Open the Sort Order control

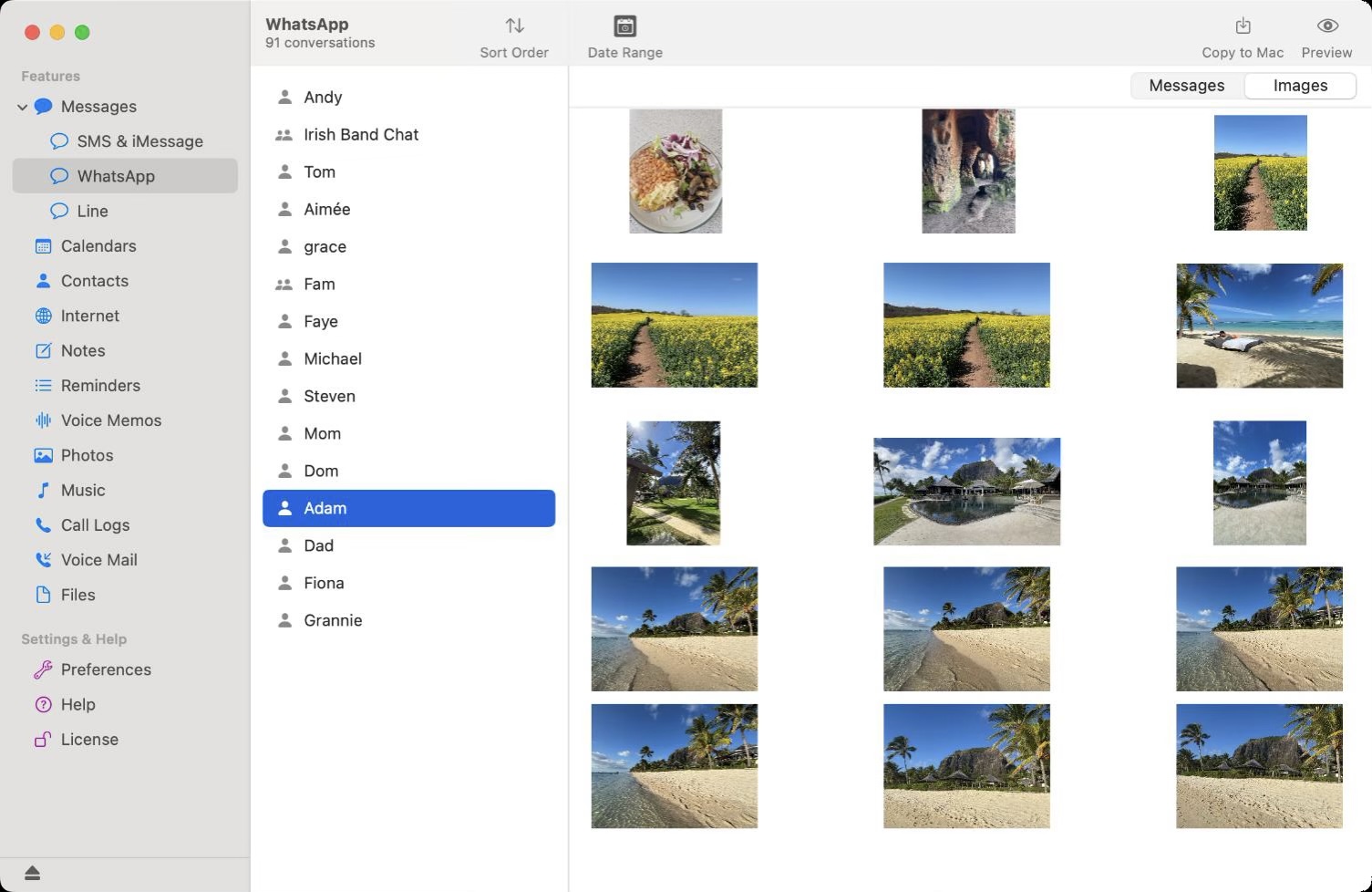click(513, 35)
